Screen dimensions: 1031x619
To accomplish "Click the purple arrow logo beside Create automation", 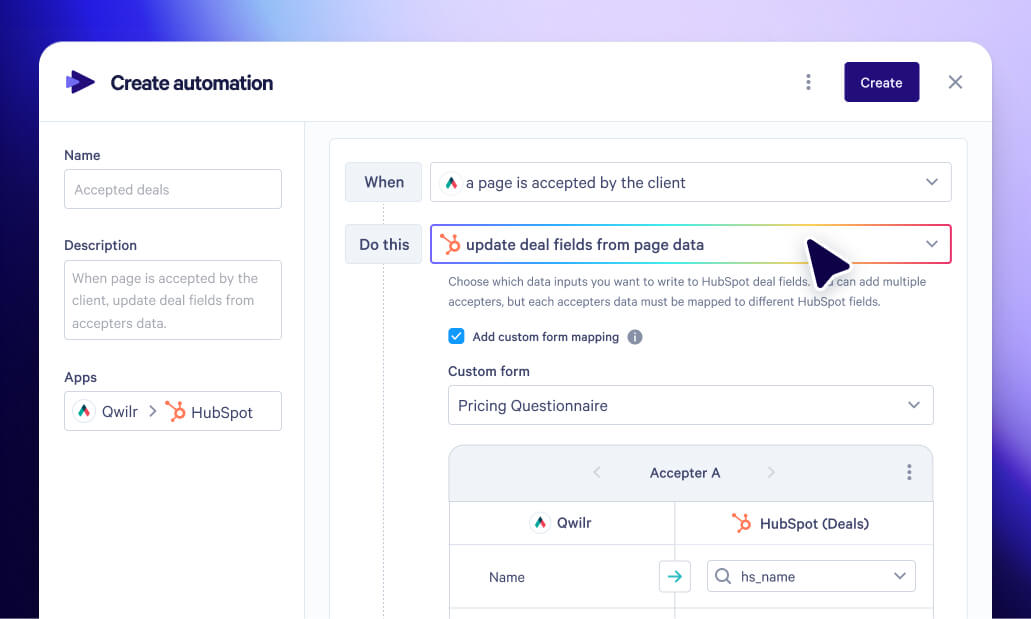I will 80,82.
